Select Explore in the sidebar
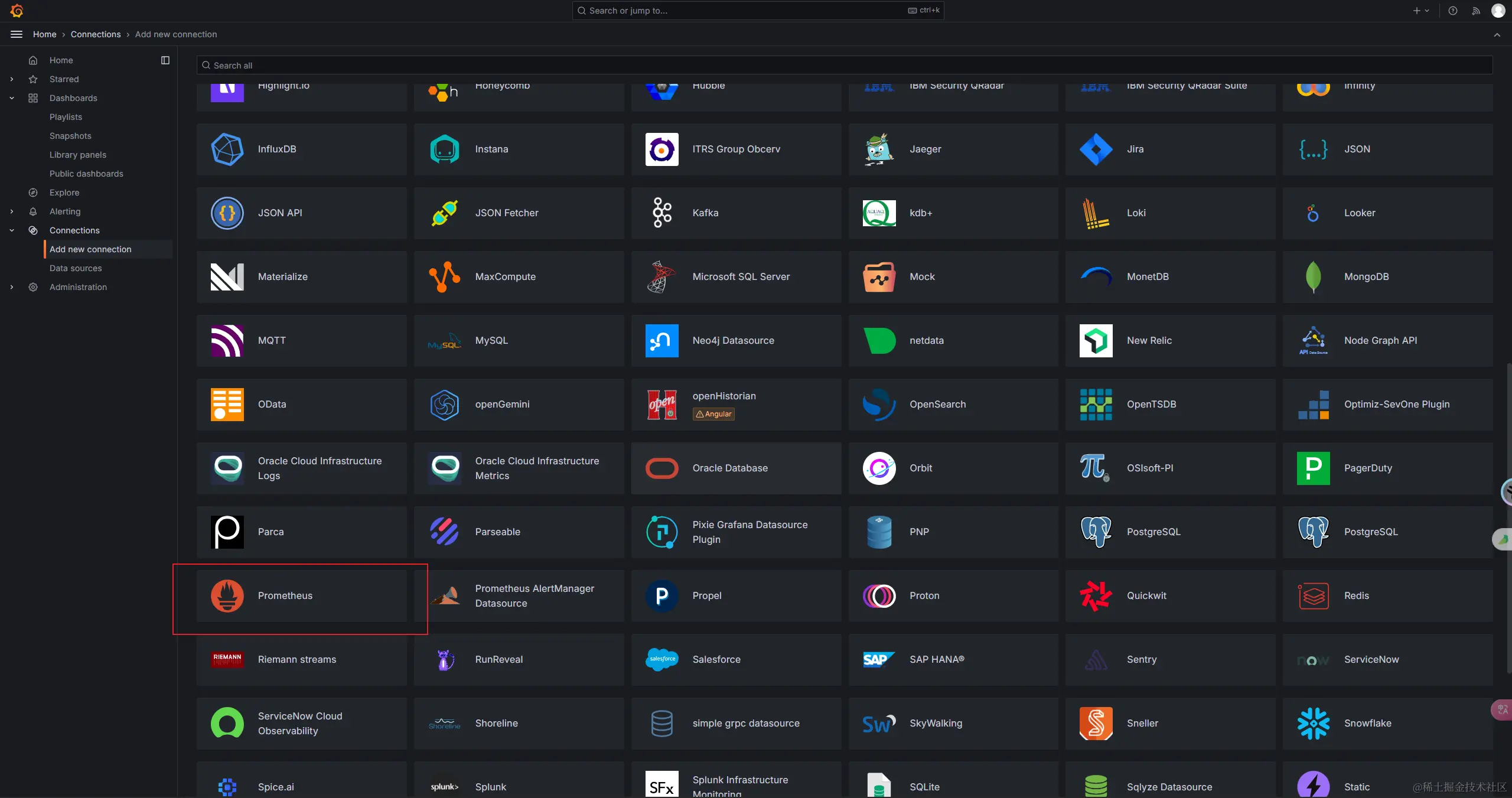 pyautogui.click(x=64, y=193)
